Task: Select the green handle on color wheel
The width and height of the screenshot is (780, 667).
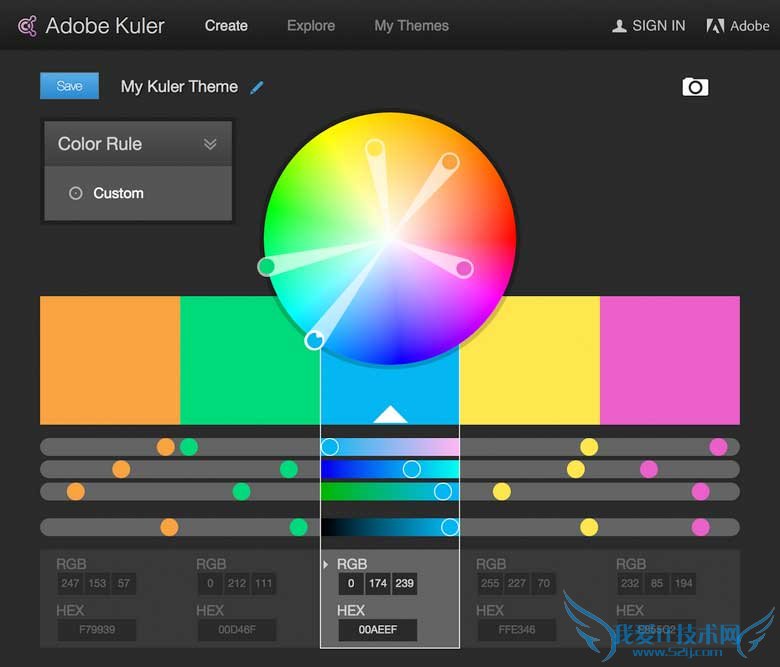Action: pos(267,267)
